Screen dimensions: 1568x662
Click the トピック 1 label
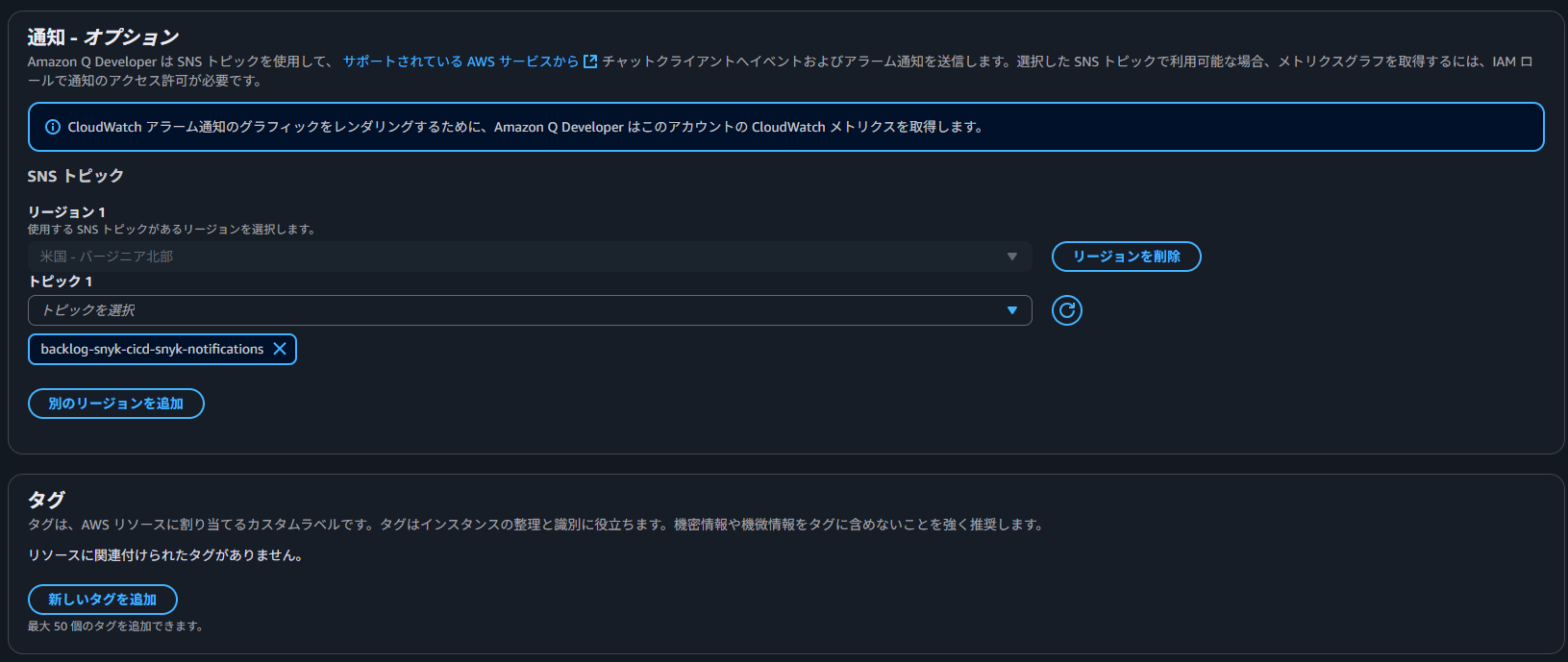click(x=61, y=282)
